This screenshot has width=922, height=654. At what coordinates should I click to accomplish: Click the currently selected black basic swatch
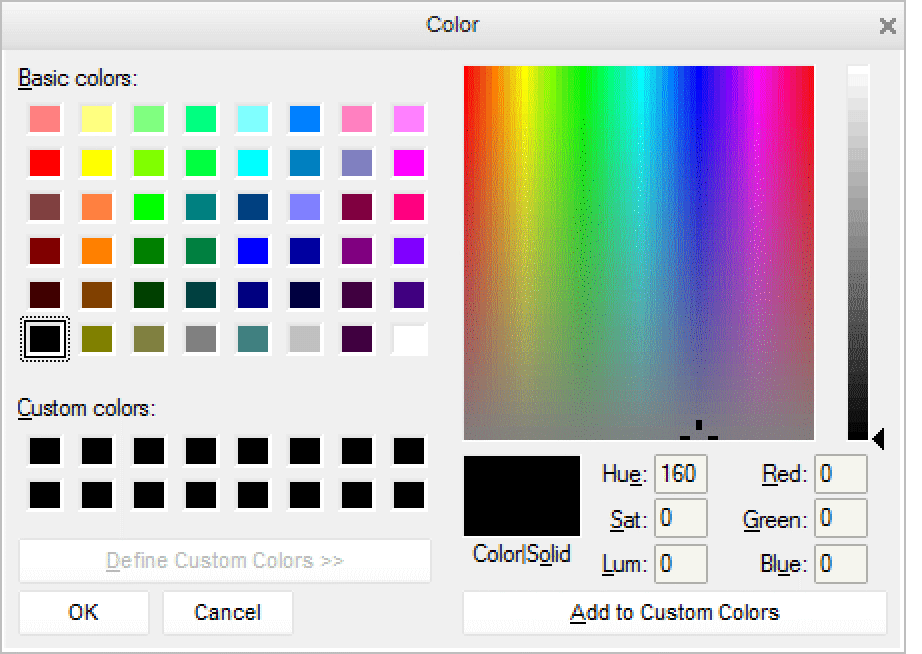45,339
